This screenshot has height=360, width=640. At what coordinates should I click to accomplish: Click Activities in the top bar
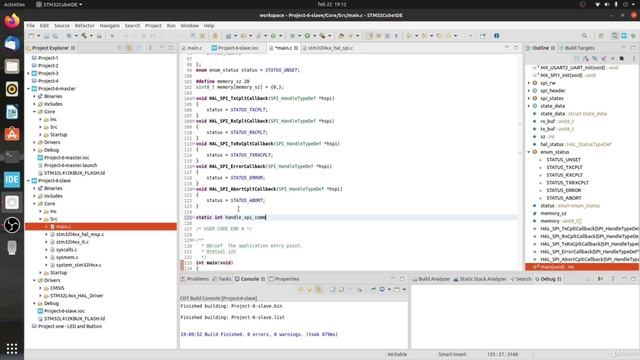pyautogui.click(x=14, y=4)
